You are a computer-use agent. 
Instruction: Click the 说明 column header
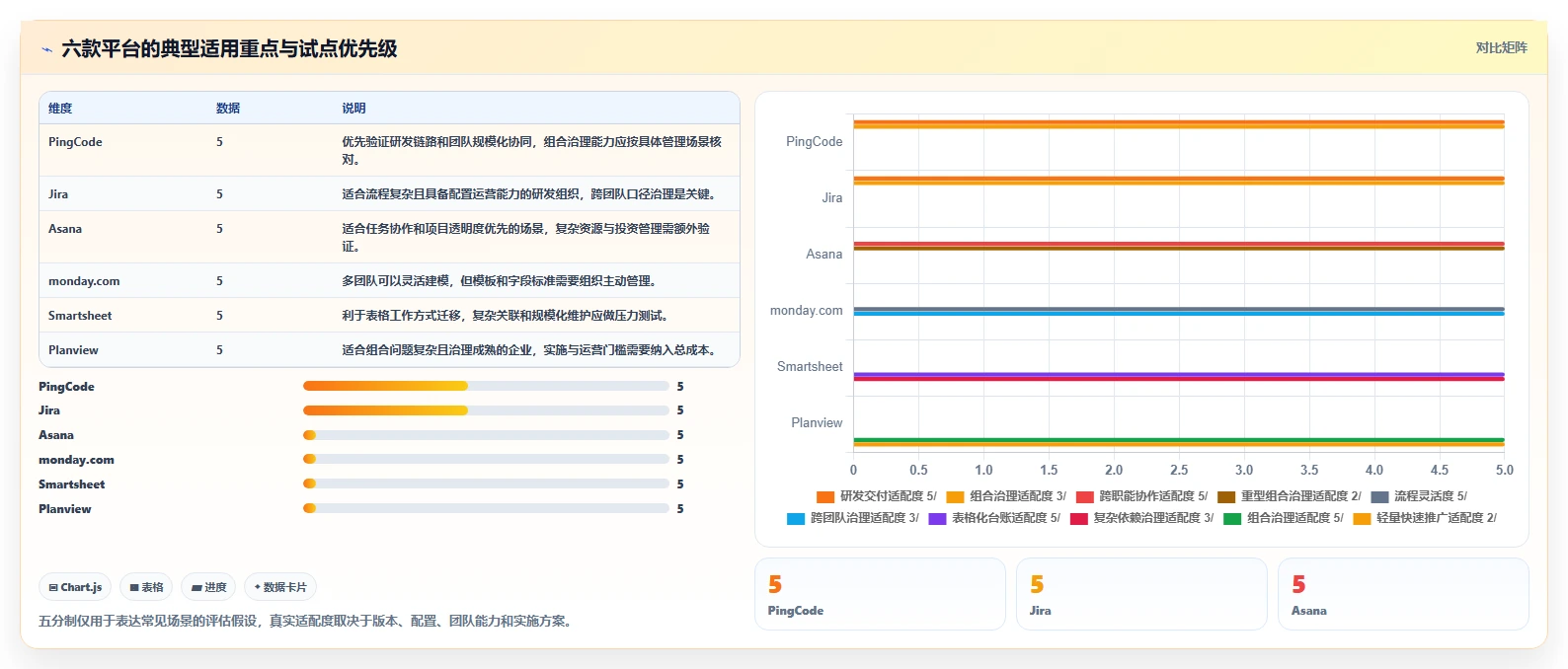click(353, 109)
